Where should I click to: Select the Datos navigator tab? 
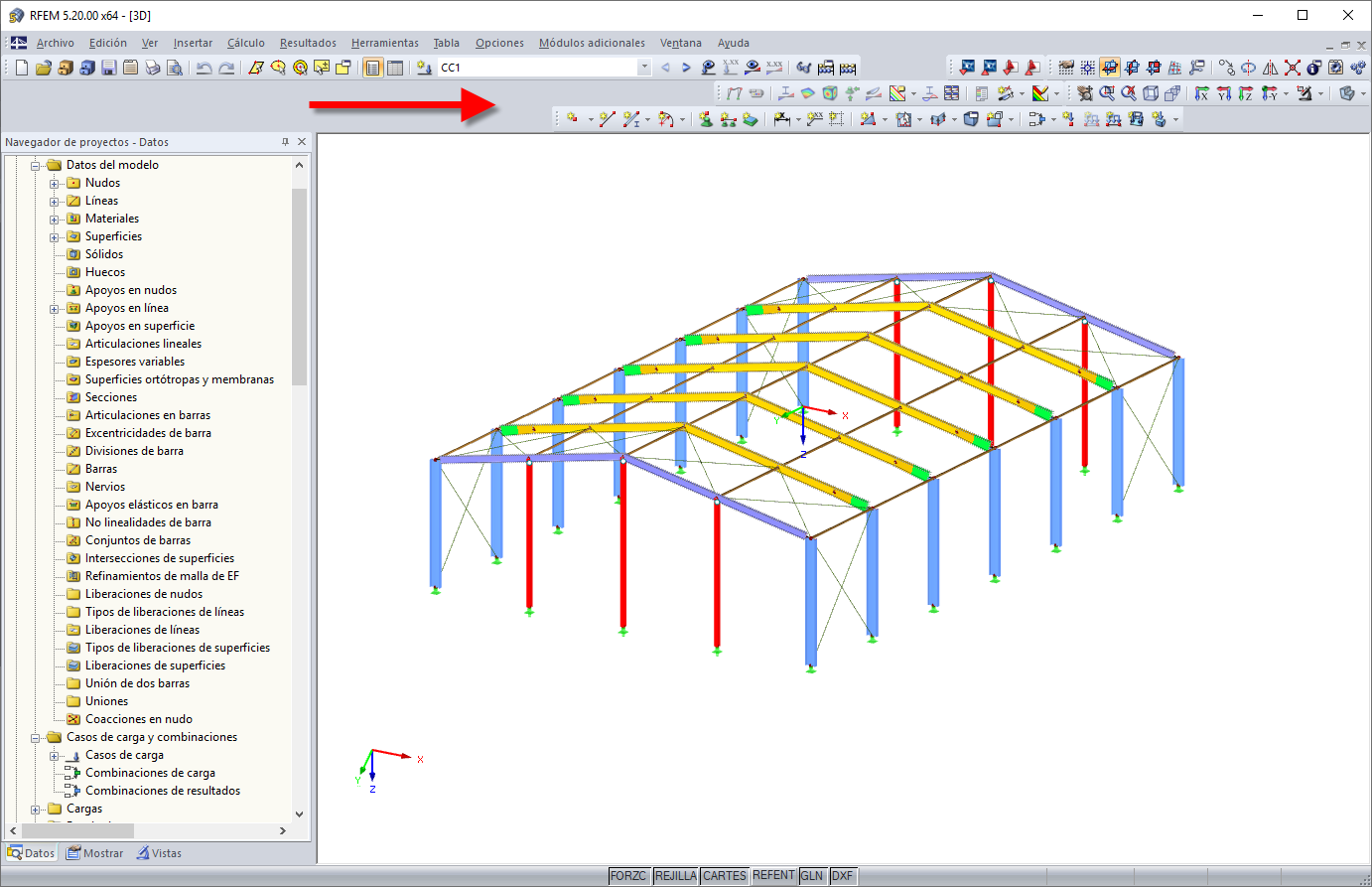tap(32, 853)
